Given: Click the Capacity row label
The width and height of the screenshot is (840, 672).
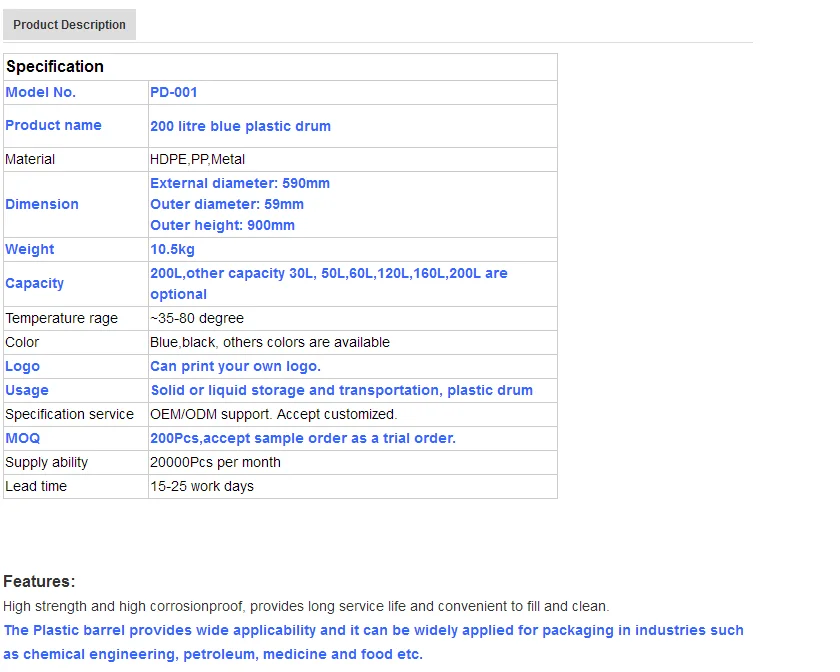Looking at the screenshot, I should coord(35,283).
